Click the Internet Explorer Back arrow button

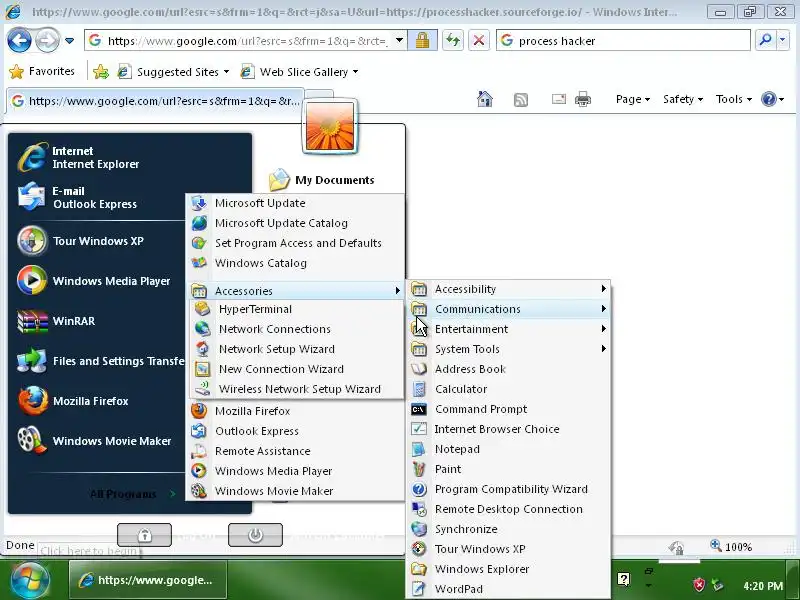click(19, 40)
